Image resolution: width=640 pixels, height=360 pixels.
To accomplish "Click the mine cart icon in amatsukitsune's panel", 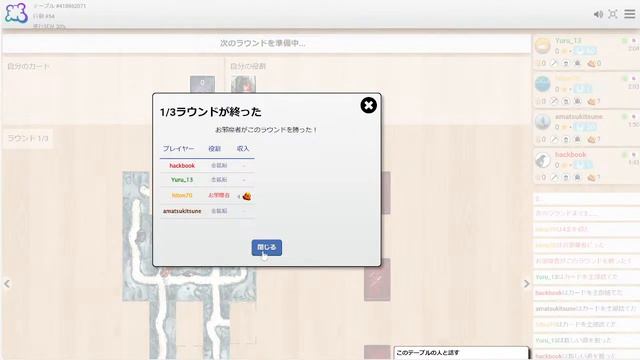I will point(578,139).
